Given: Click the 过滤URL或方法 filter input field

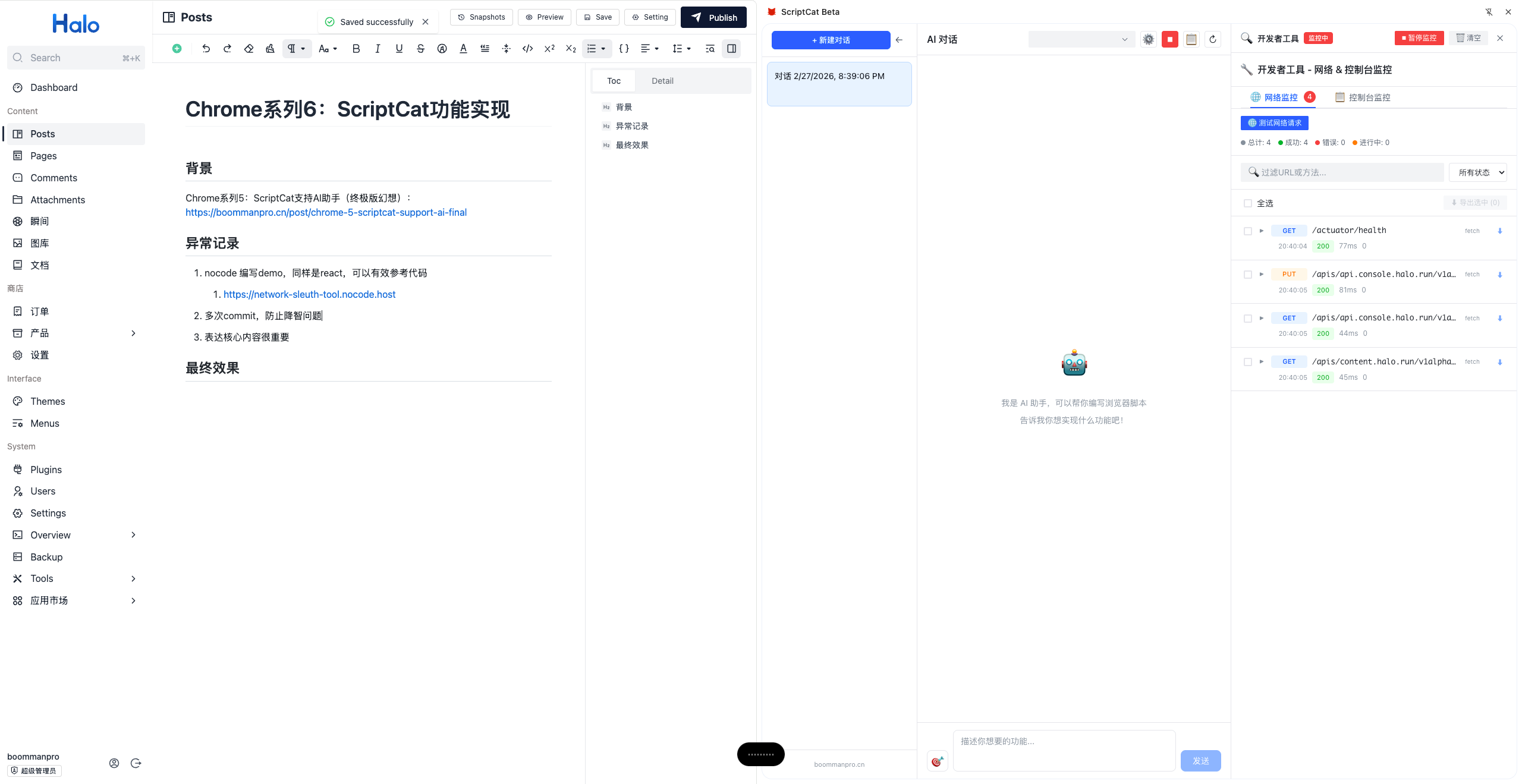Looking at the screenshot, I should pos(1344,172).
